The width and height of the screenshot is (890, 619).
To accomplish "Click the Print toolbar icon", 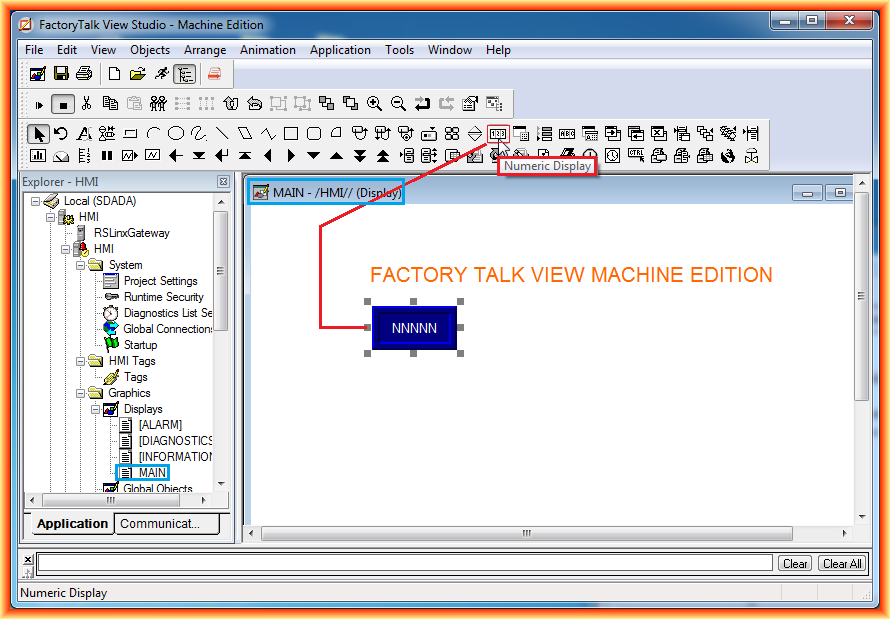I will pos(85,73).
